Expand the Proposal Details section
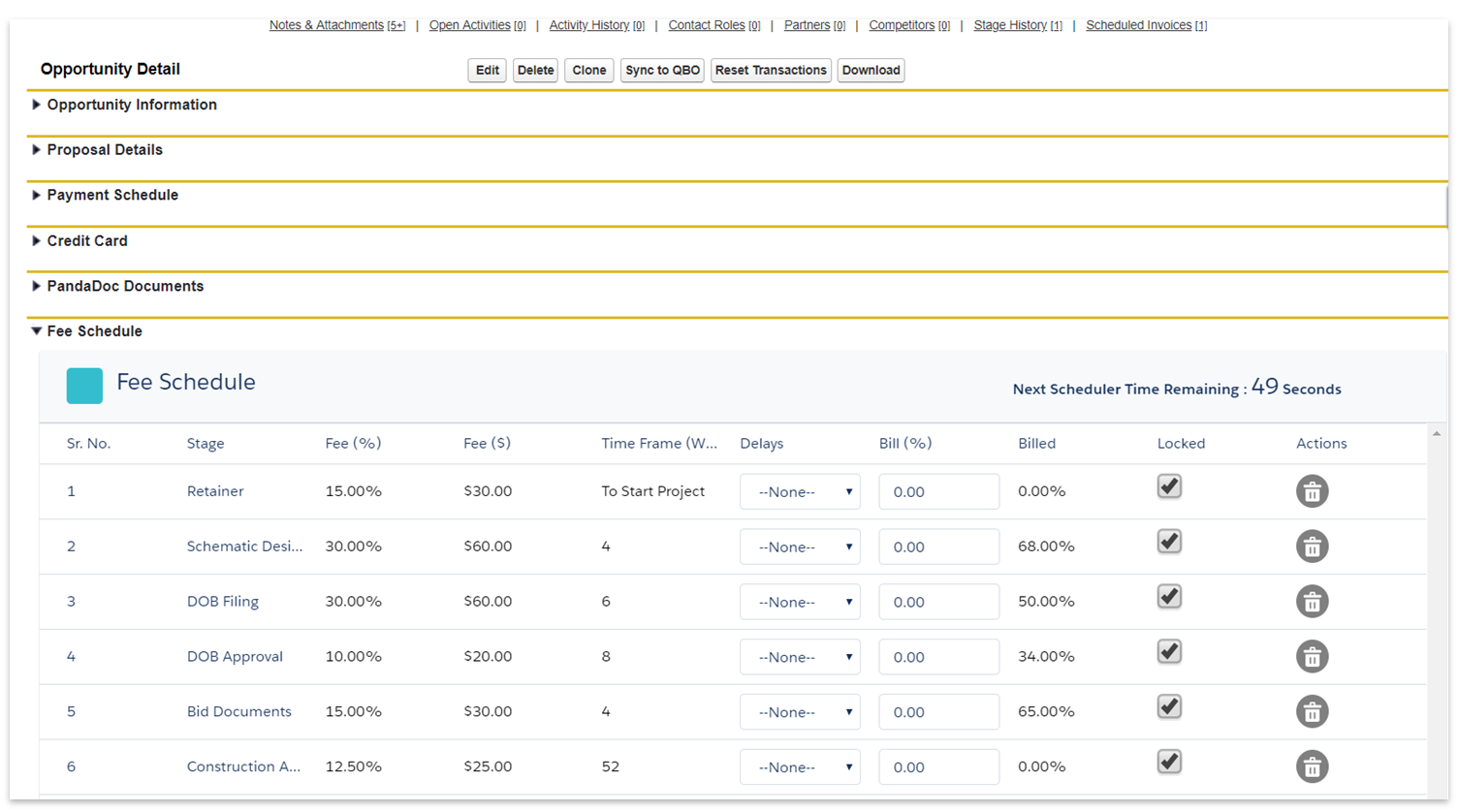 36,150
